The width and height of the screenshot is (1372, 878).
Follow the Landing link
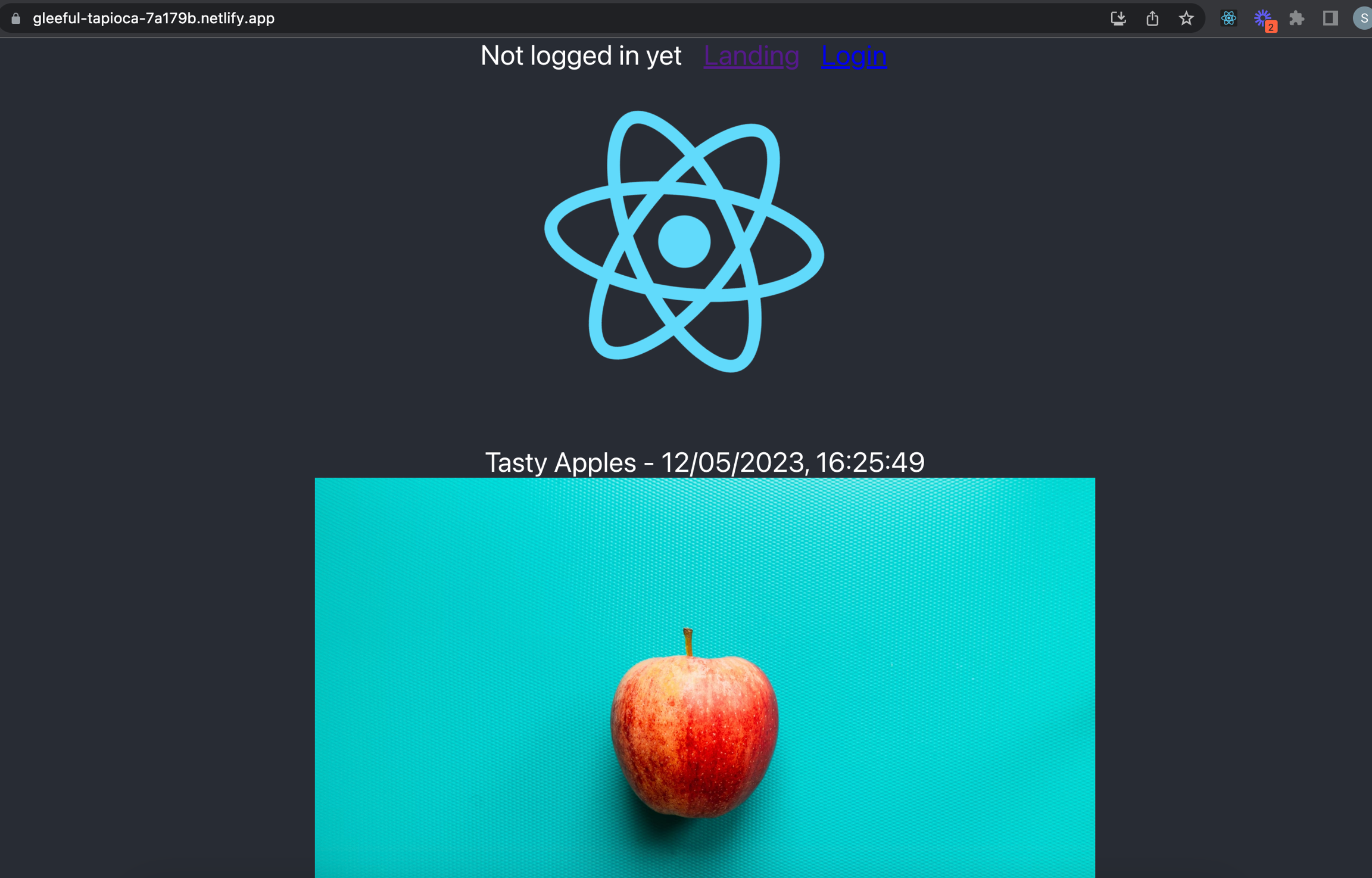click(751, 56)
